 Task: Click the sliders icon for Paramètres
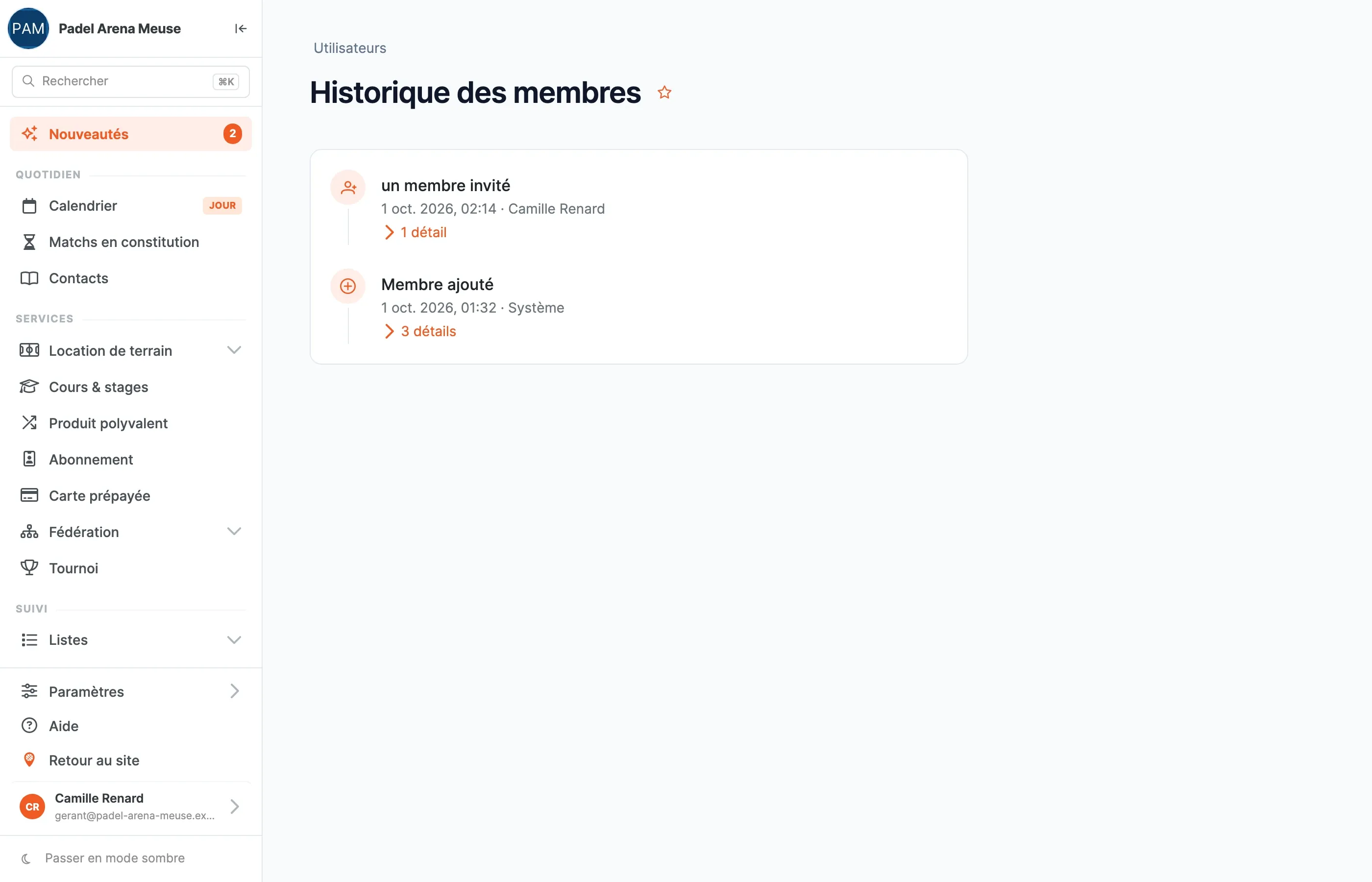[x=29, y=691]
